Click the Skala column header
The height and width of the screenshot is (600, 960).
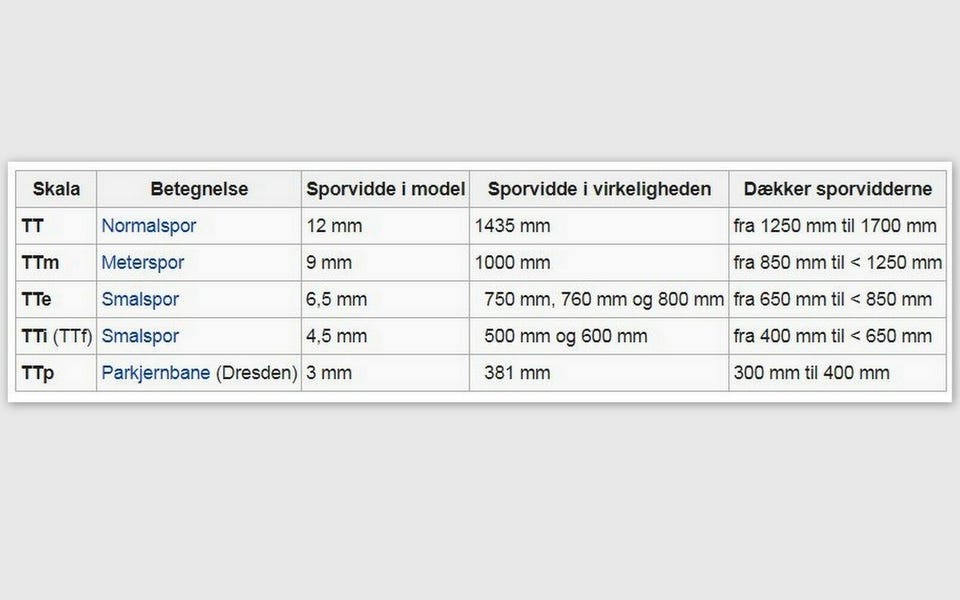point(56,189)
